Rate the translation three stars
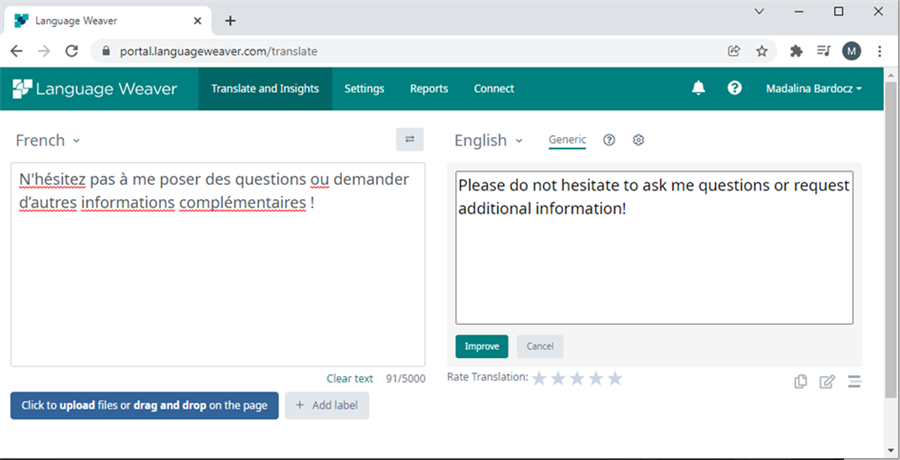900x460 pixels. tap(577, 378)
